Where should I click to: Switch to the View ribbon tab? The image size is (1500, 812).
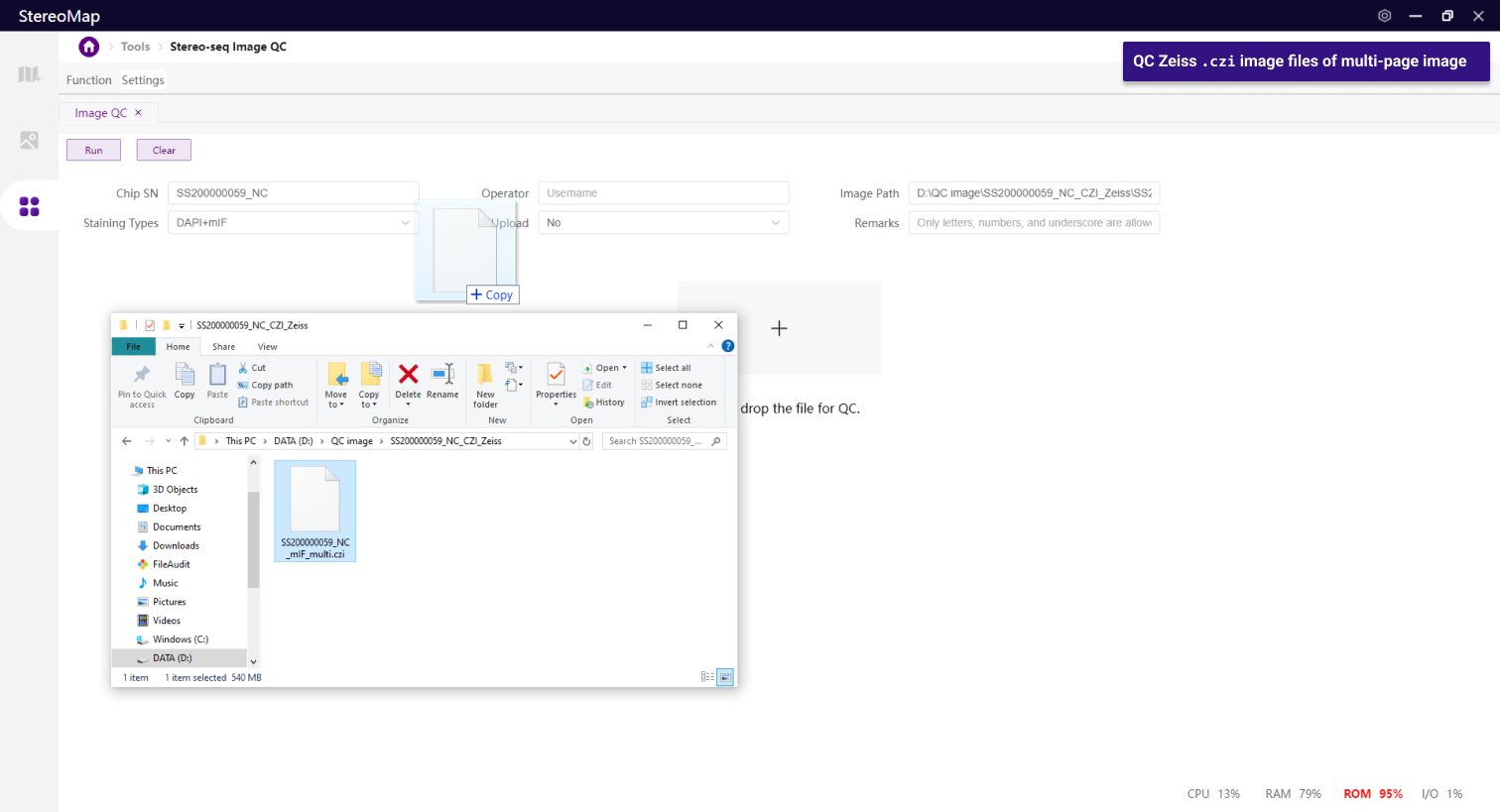point(267,347)
